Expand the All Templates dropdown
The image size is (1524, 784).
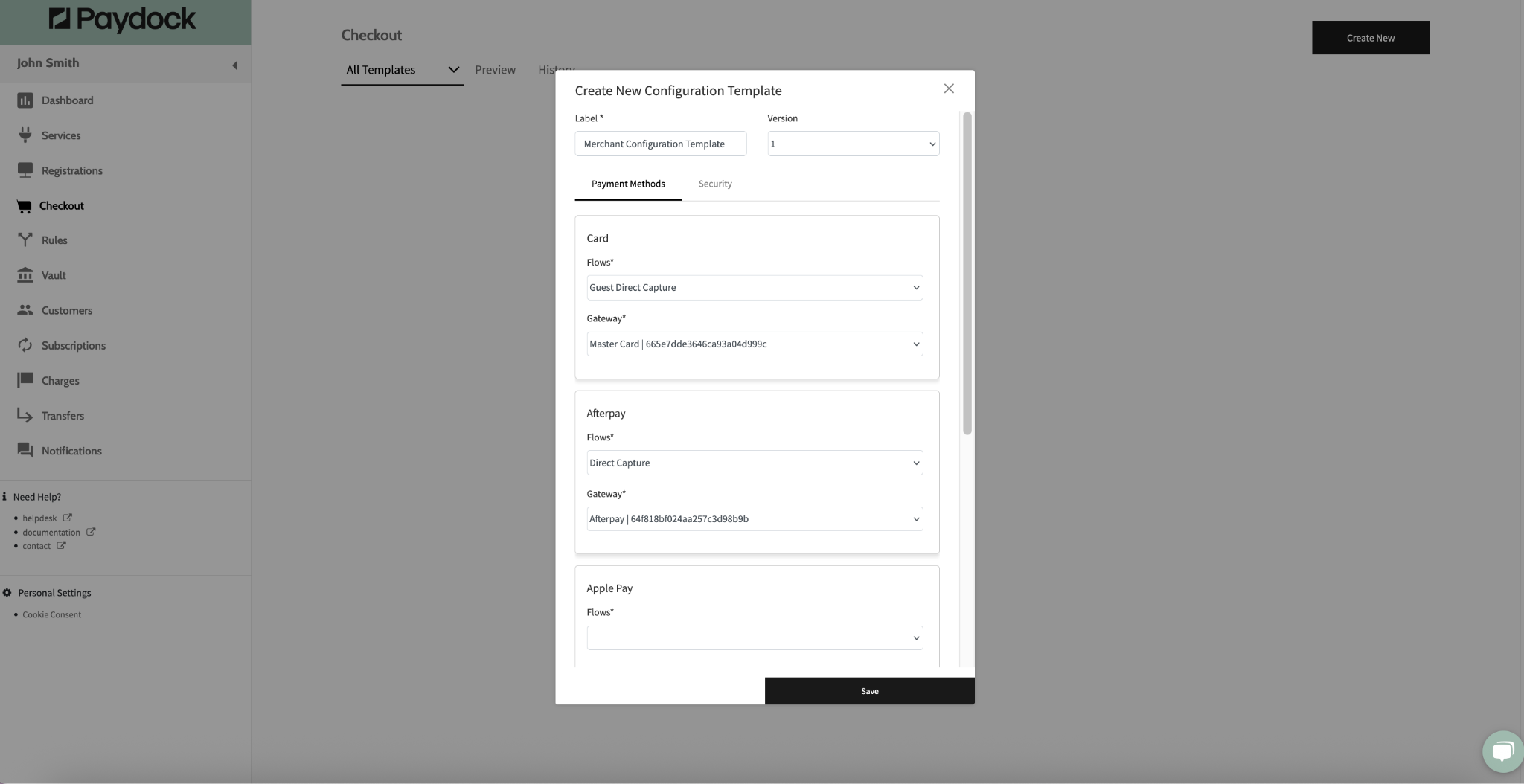[x=402, y=70]
